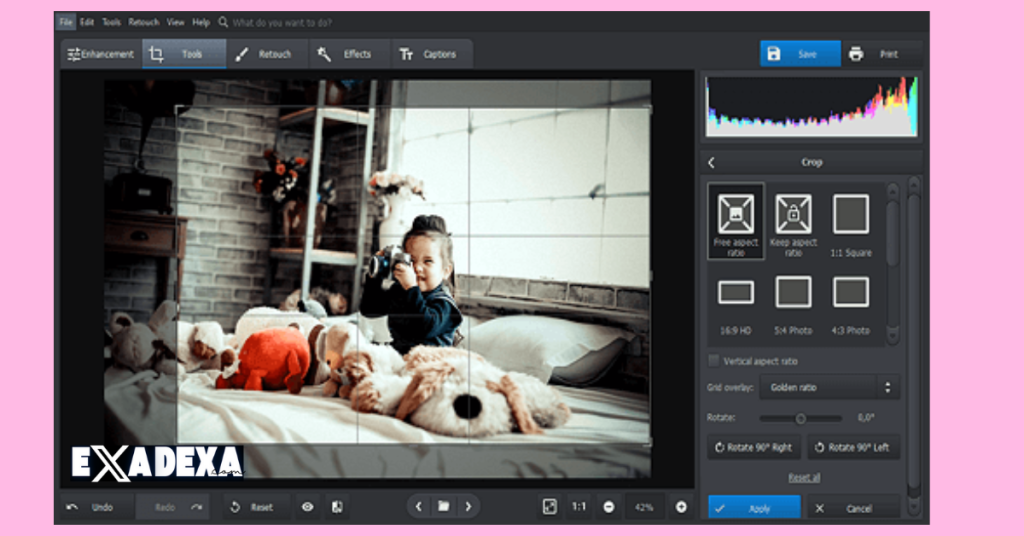This screenshot has height=536, width=1024.
Task: Open the Captions tab
Action: click(x=432, y=54)
